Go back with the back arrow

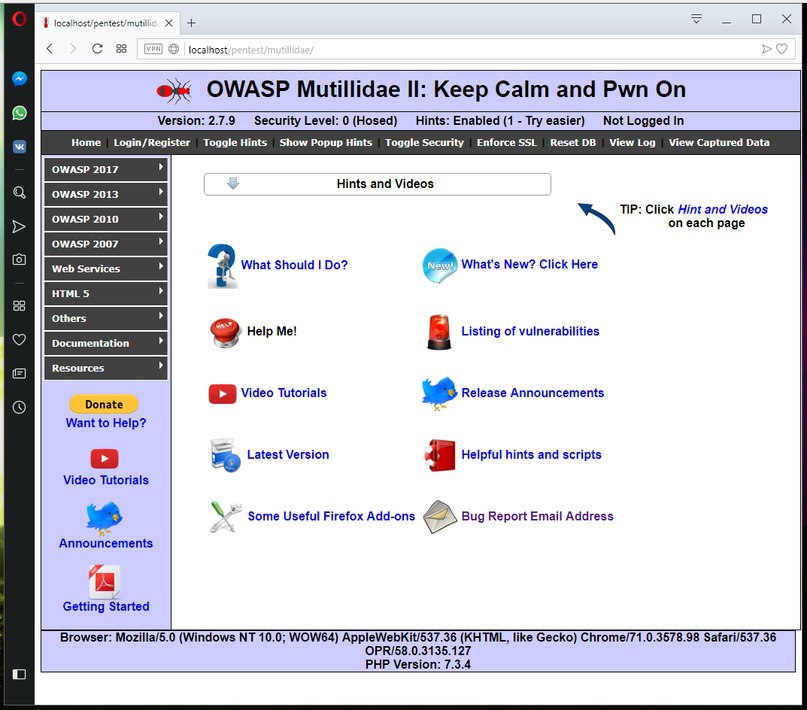49,49
